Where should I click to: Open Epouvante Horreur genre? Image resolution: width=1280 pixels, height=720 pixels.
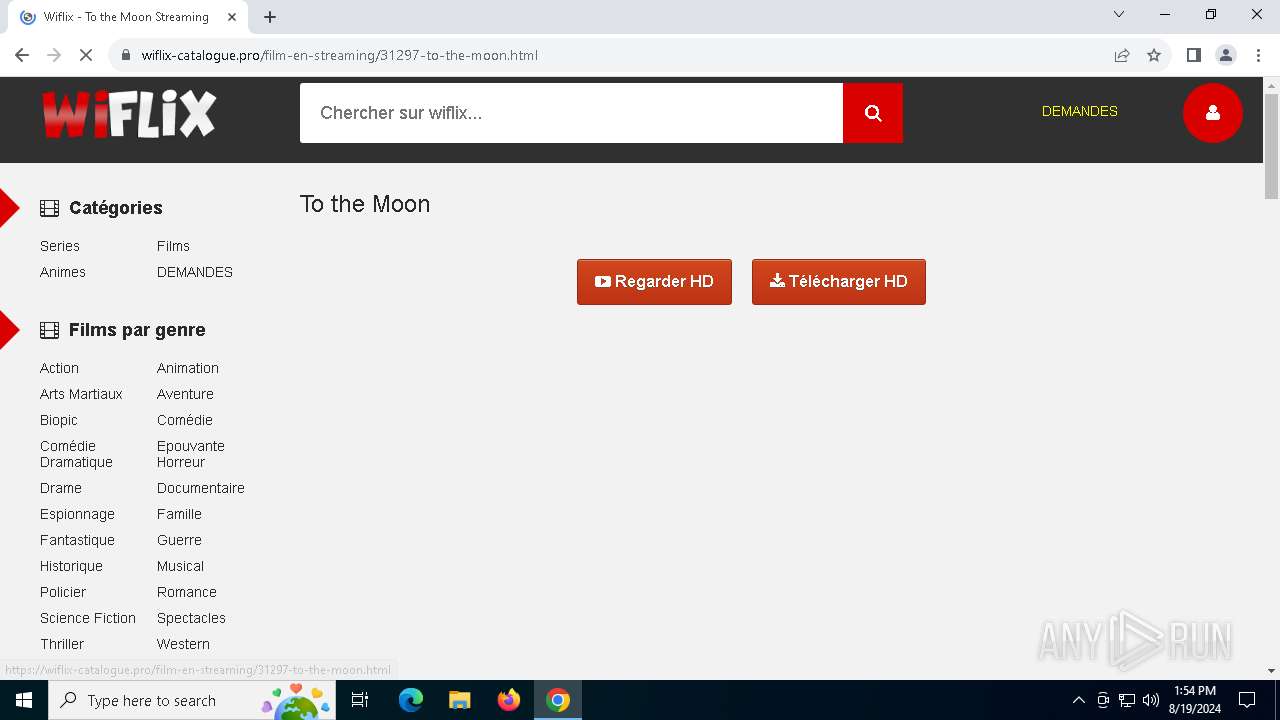click(x=191, y=454)
